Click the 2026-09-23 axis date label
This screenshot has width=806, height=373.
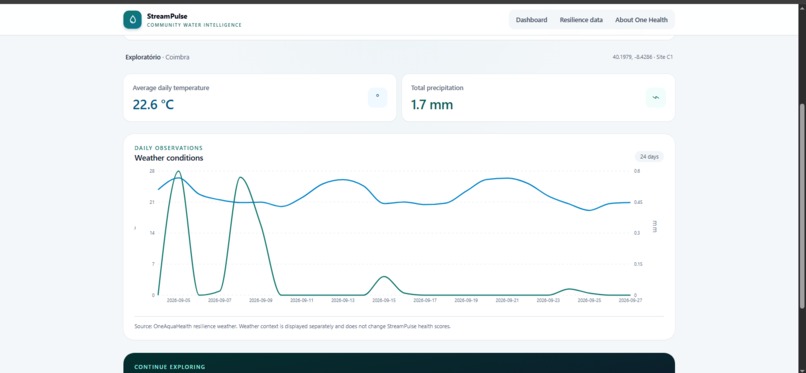coord(548,300)
